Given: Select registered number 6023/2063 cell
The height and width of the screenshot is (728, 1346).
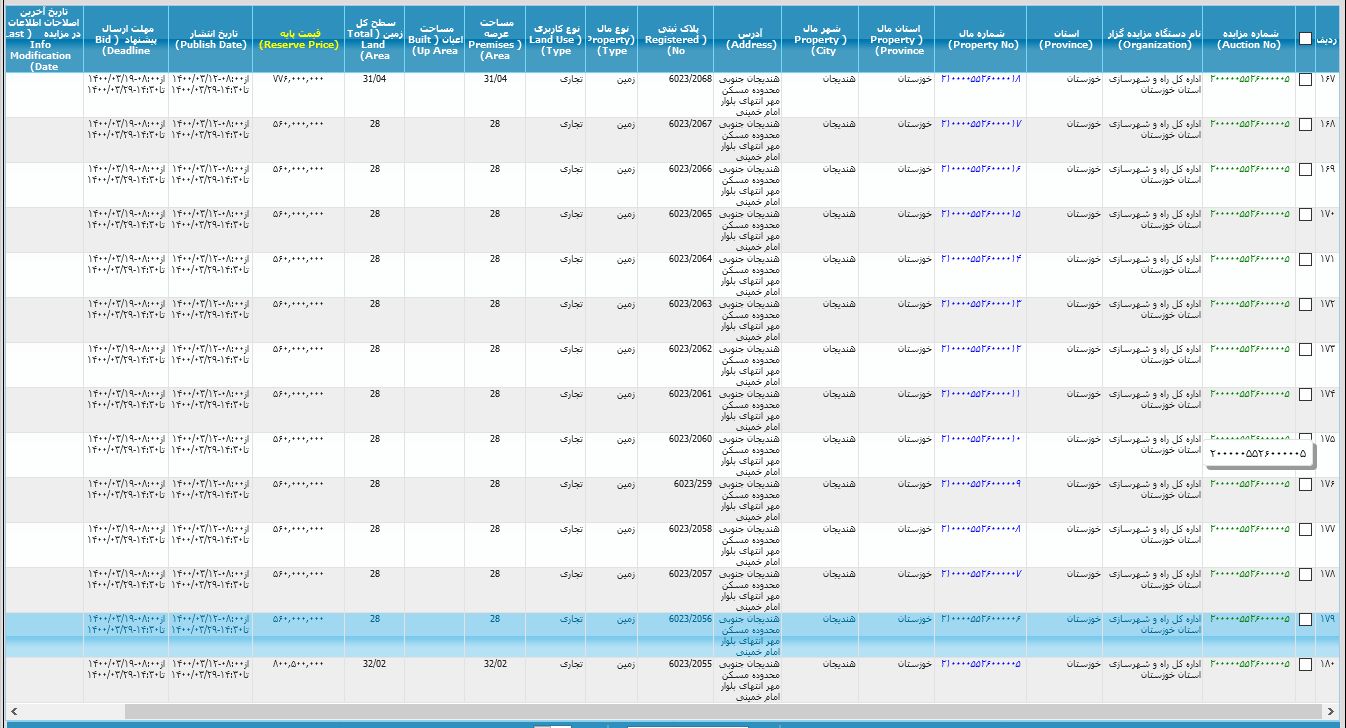Looking at the screenshot, I should pyautogui.click(x=690, y=304).
